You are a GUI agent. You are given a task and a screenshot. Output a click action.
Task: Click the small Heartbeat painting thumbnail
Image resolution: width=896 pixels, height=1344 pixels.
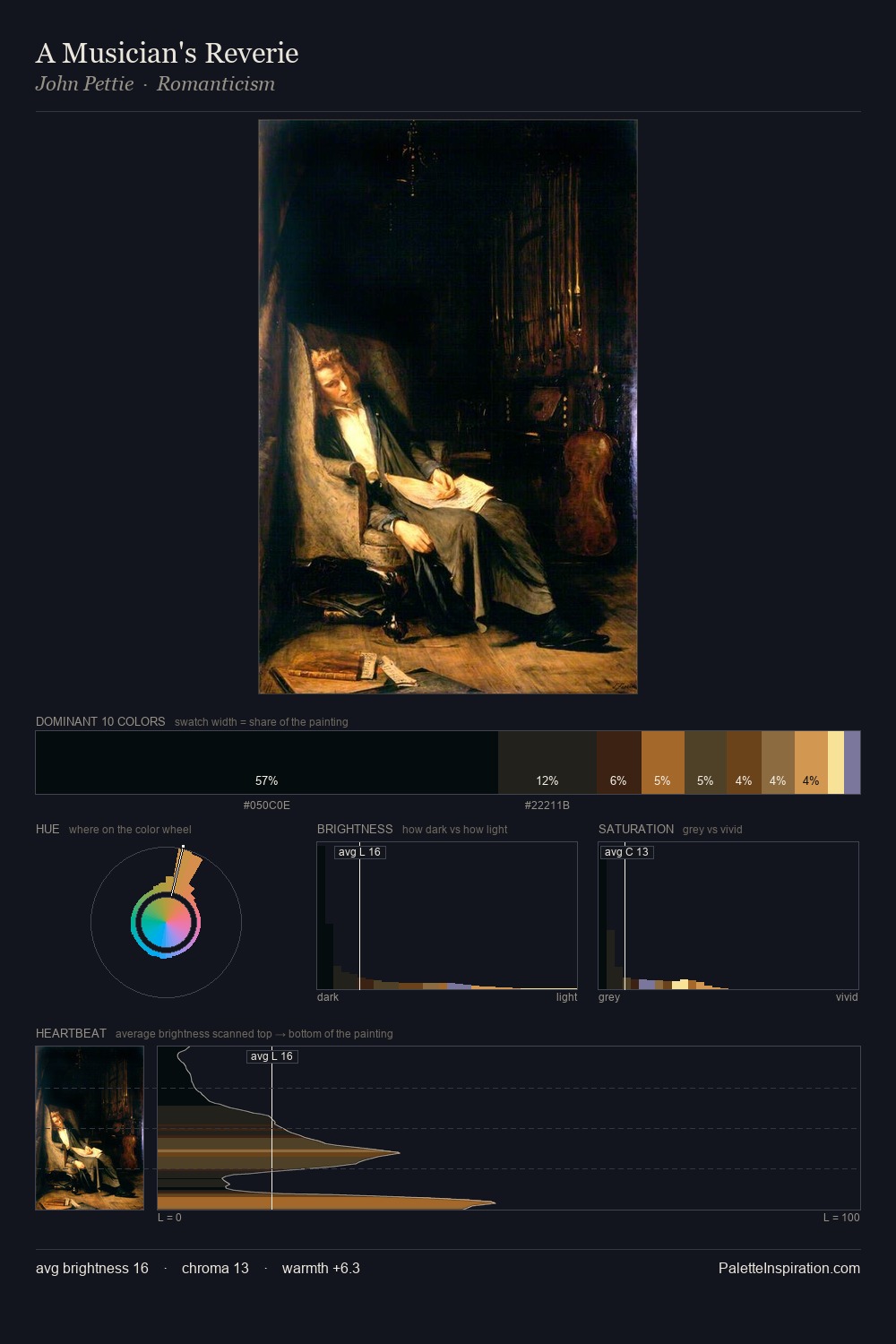pyautogui.click(x=90, y=1128)
